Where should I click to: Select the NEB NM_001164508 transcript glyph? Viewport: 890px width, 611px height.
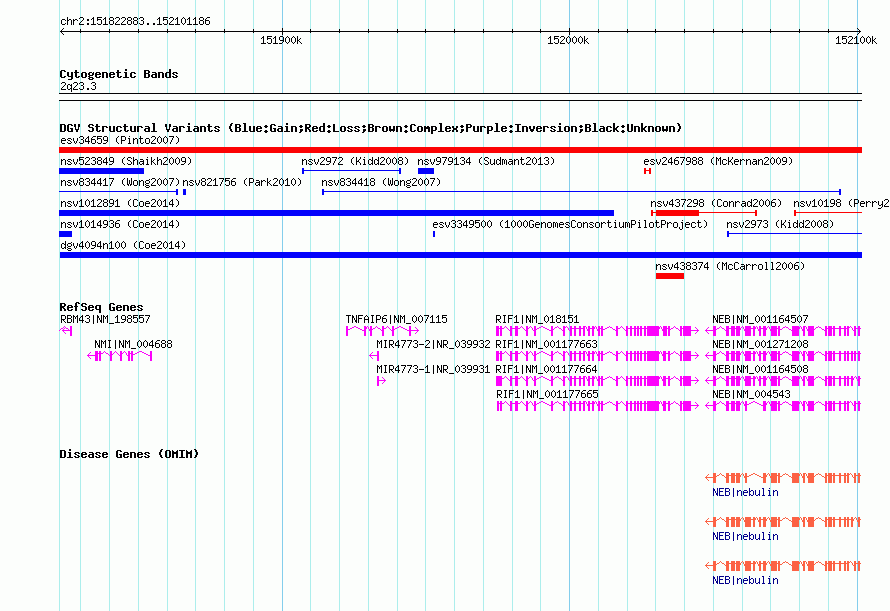point(783,381)
